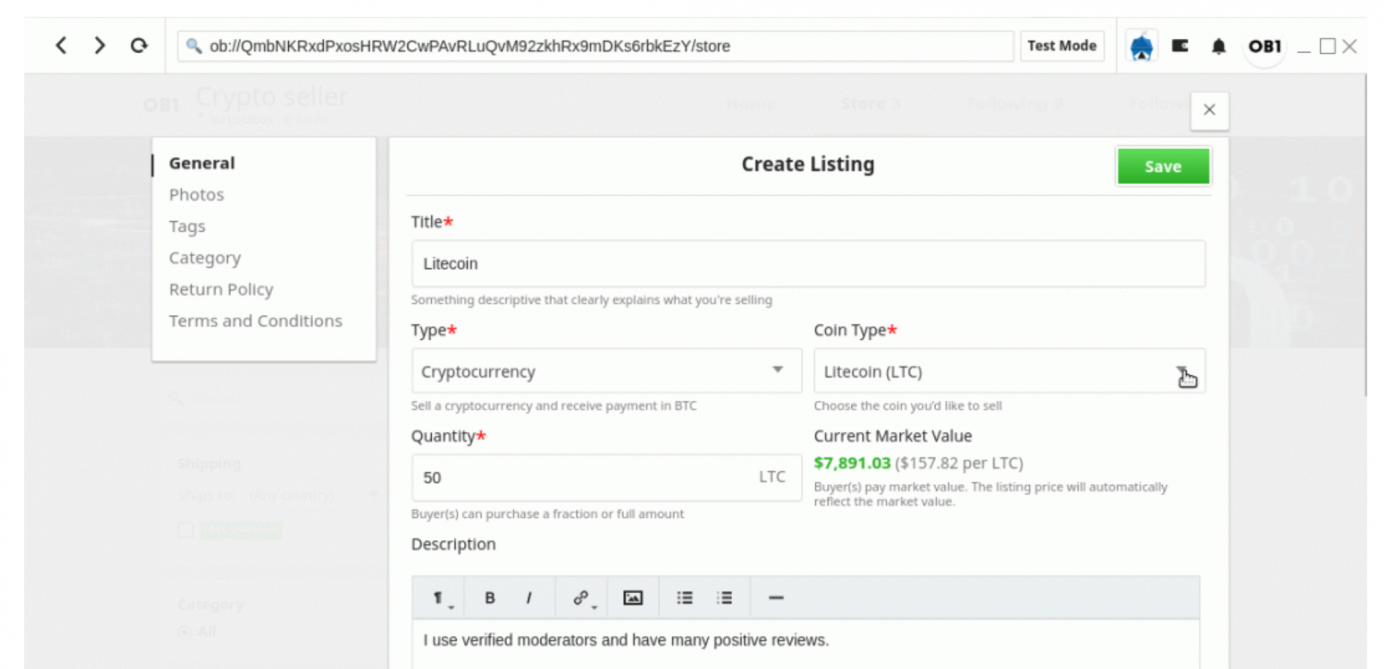Select Return Policy in the sidebar
Viewport: 1392px width, 669px height.
[x=221, y=289]
